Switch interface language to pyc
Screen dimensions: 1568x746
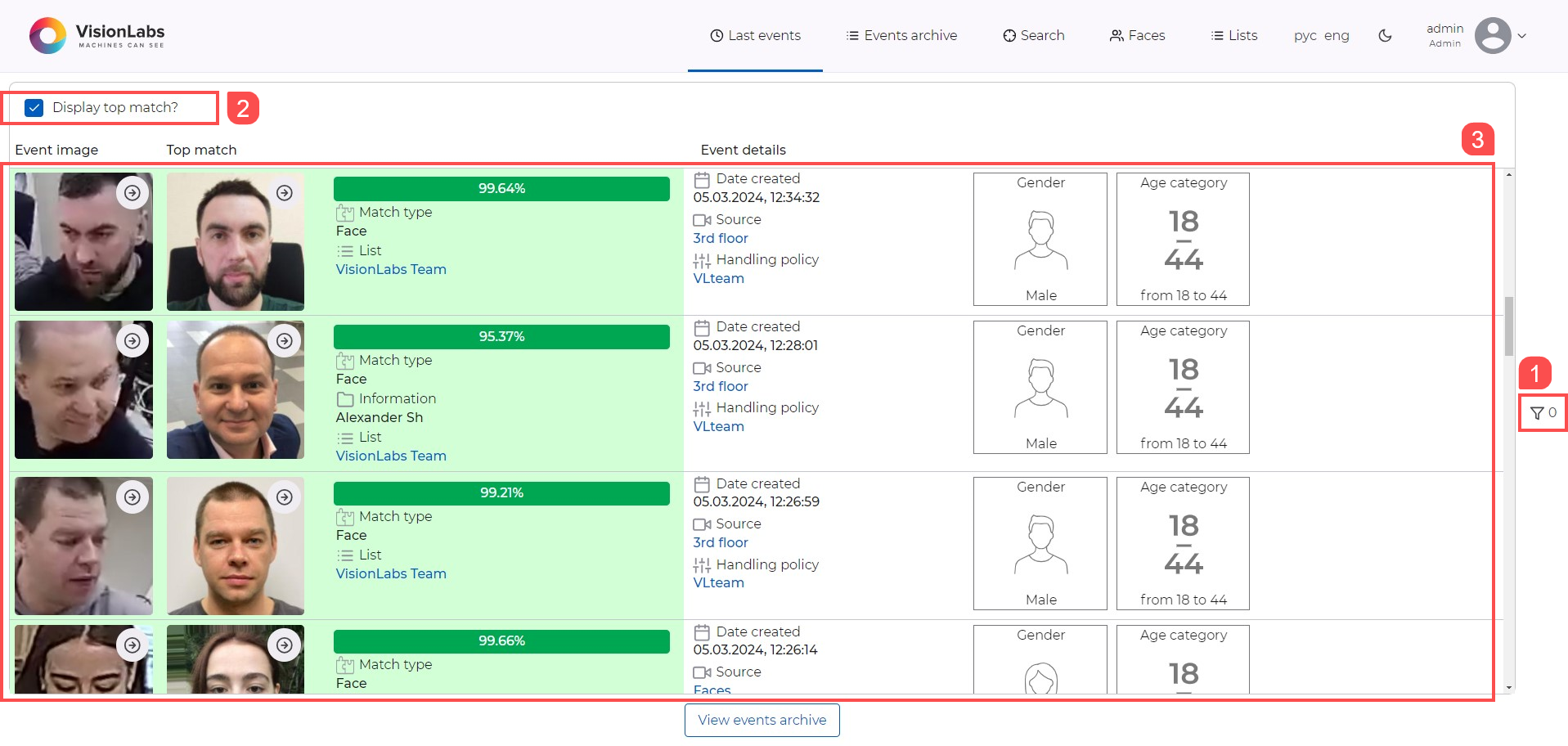pyautogui.click(x=1305, y=36)
